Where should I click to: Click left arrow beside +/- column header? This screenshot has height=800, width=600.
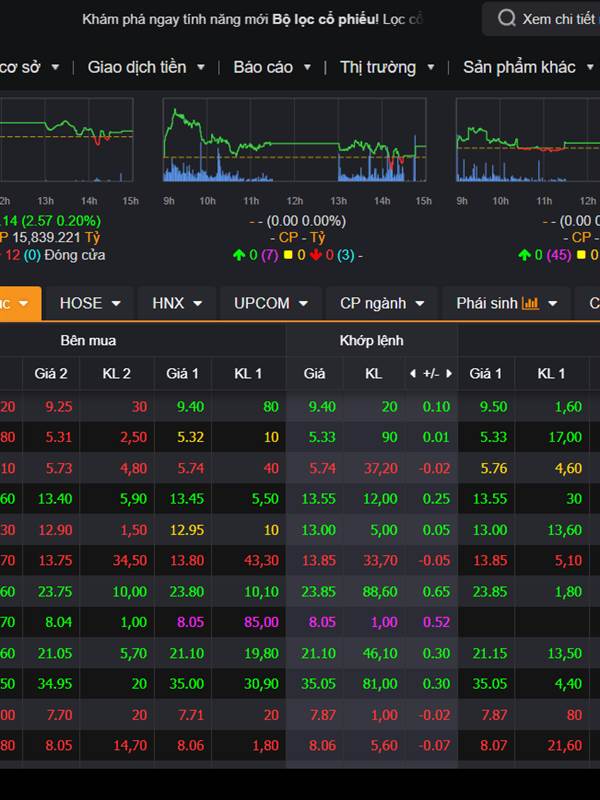(413, 373)
